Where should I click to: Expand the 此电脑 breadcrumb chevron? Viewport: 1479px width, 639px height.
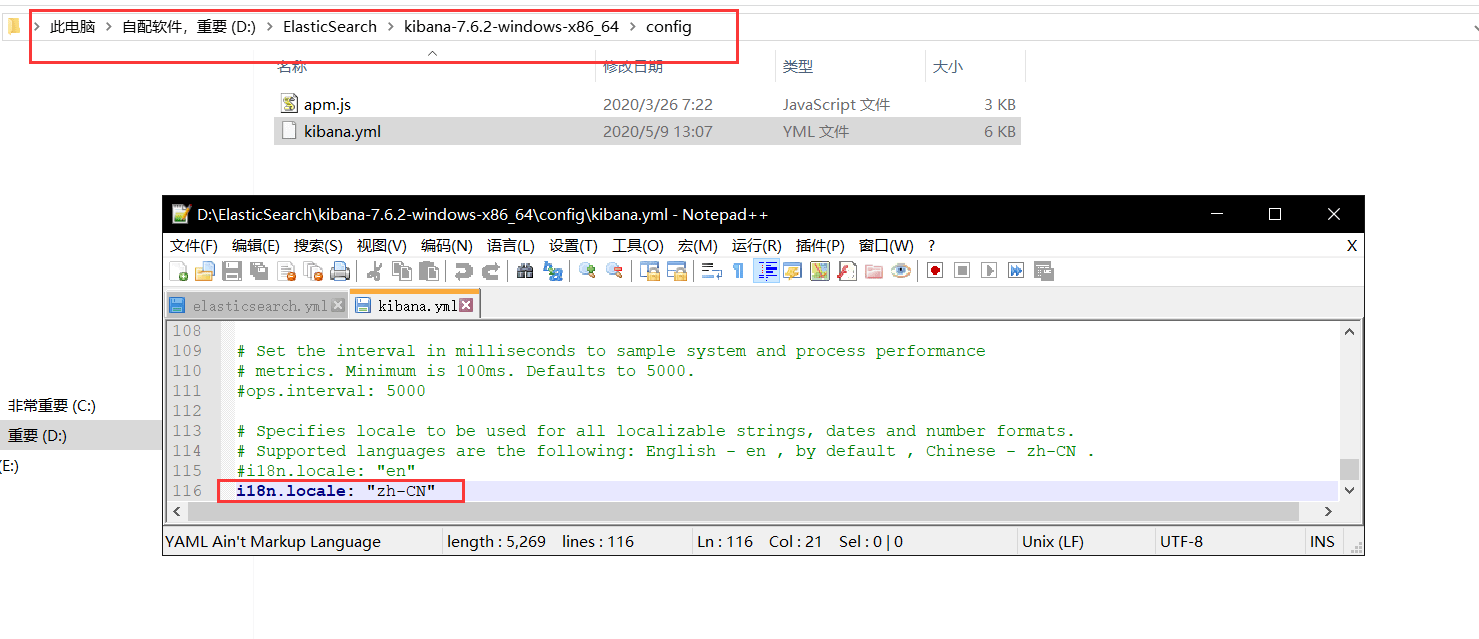click(x=108, y=27)
